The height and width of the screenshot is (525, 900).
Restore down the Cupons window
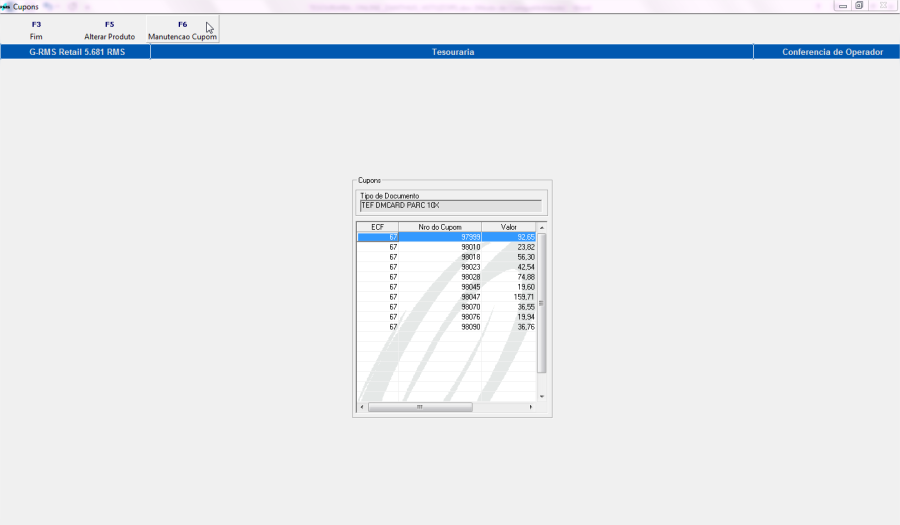click(x=859, y=6)
